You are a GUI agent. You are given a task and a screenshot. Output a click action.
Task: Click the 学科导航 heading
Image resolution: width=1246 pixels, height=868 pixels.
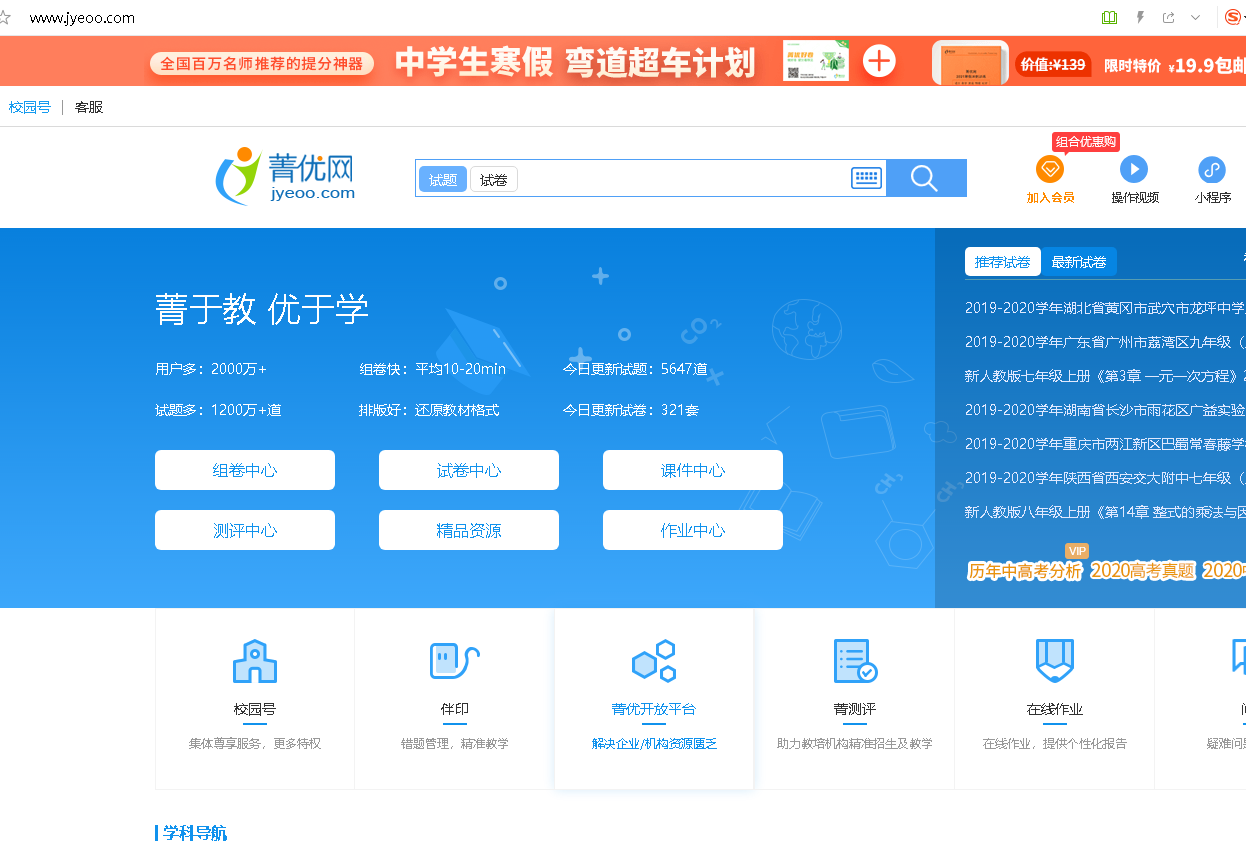(x=193, y=833)
